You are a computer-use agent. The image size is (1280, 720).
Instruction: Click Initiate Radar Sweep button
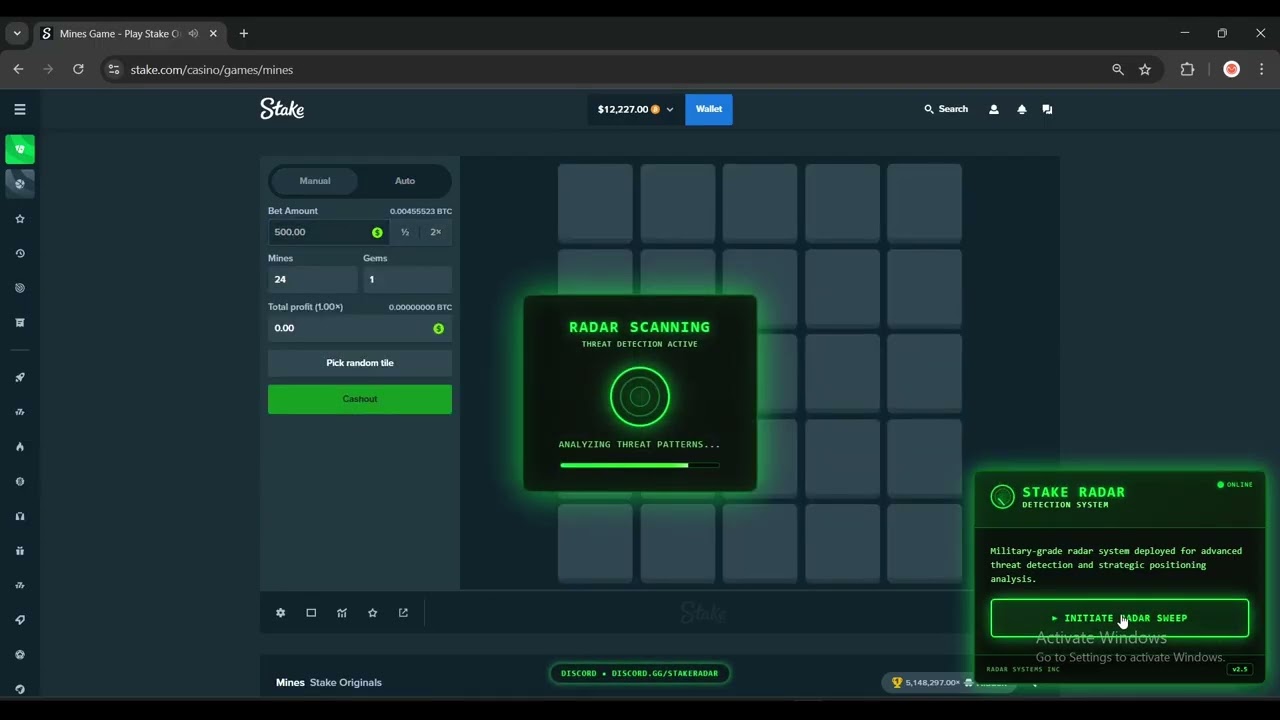(1120, 618)
